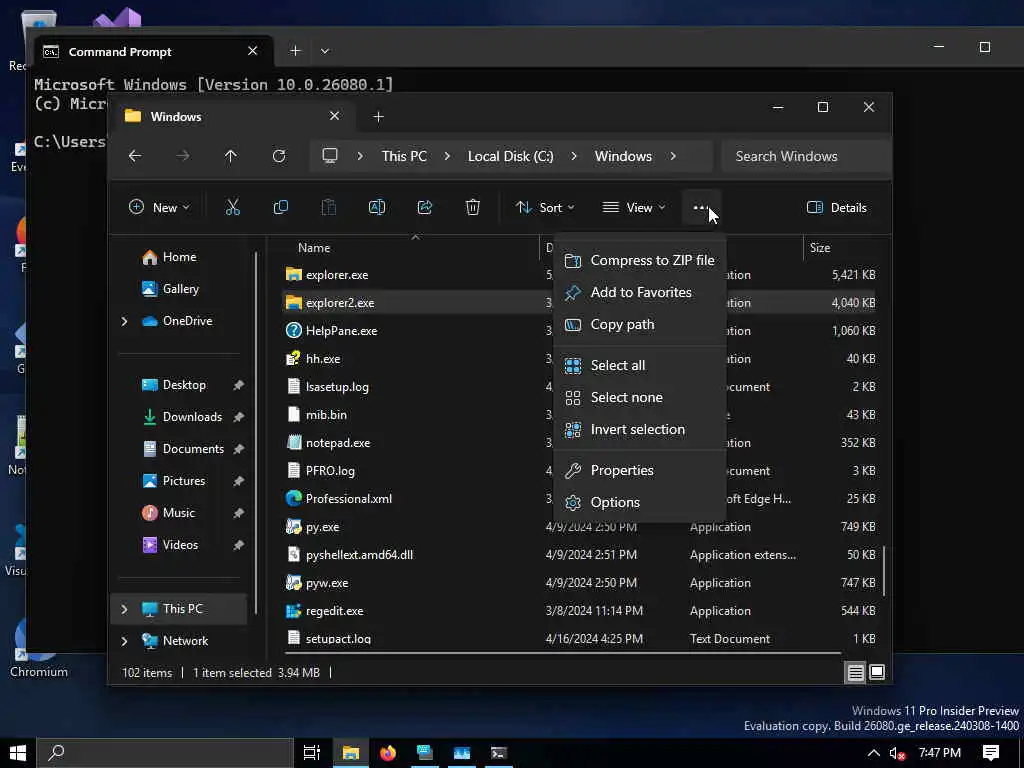
Task: Click the Delete trash icon
Action: pos(473,208)
